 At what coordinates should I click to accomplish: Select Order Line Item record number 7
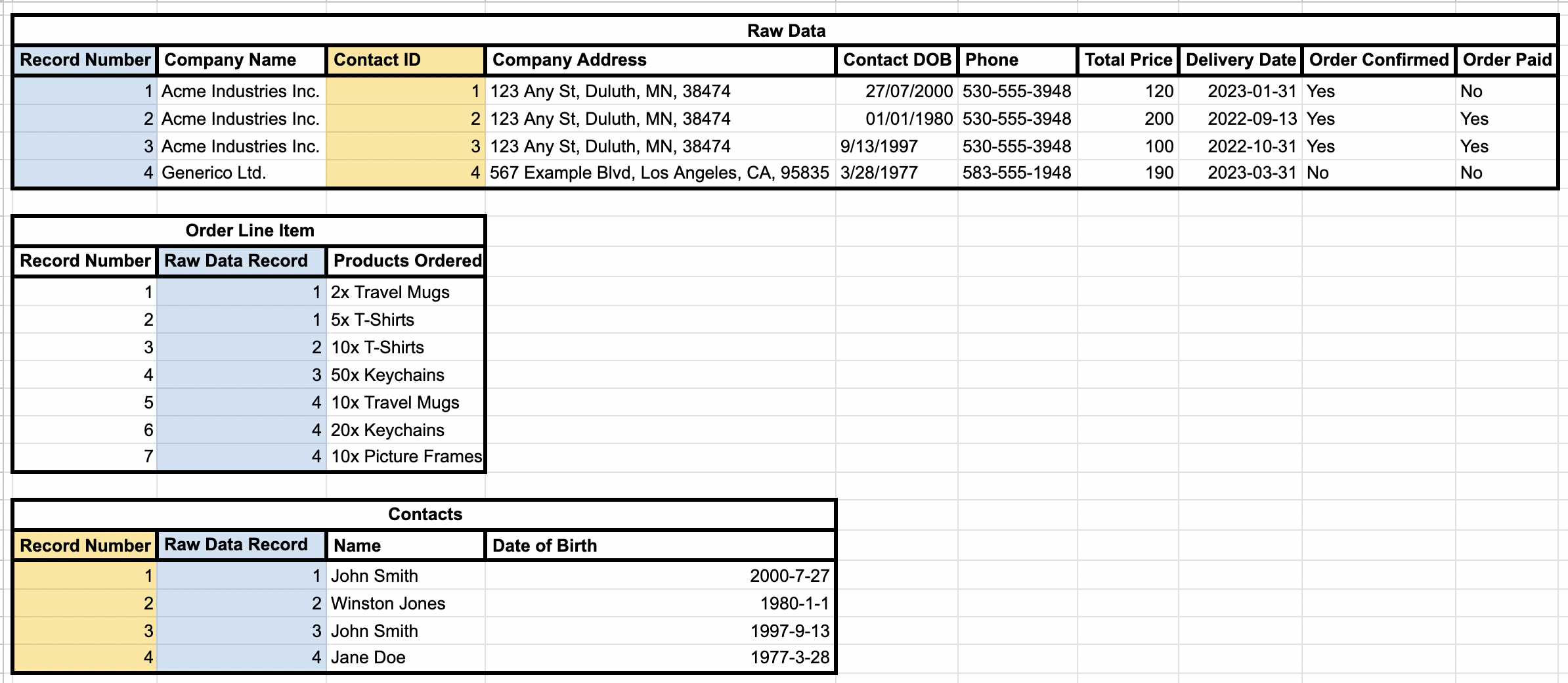point(85,457)
